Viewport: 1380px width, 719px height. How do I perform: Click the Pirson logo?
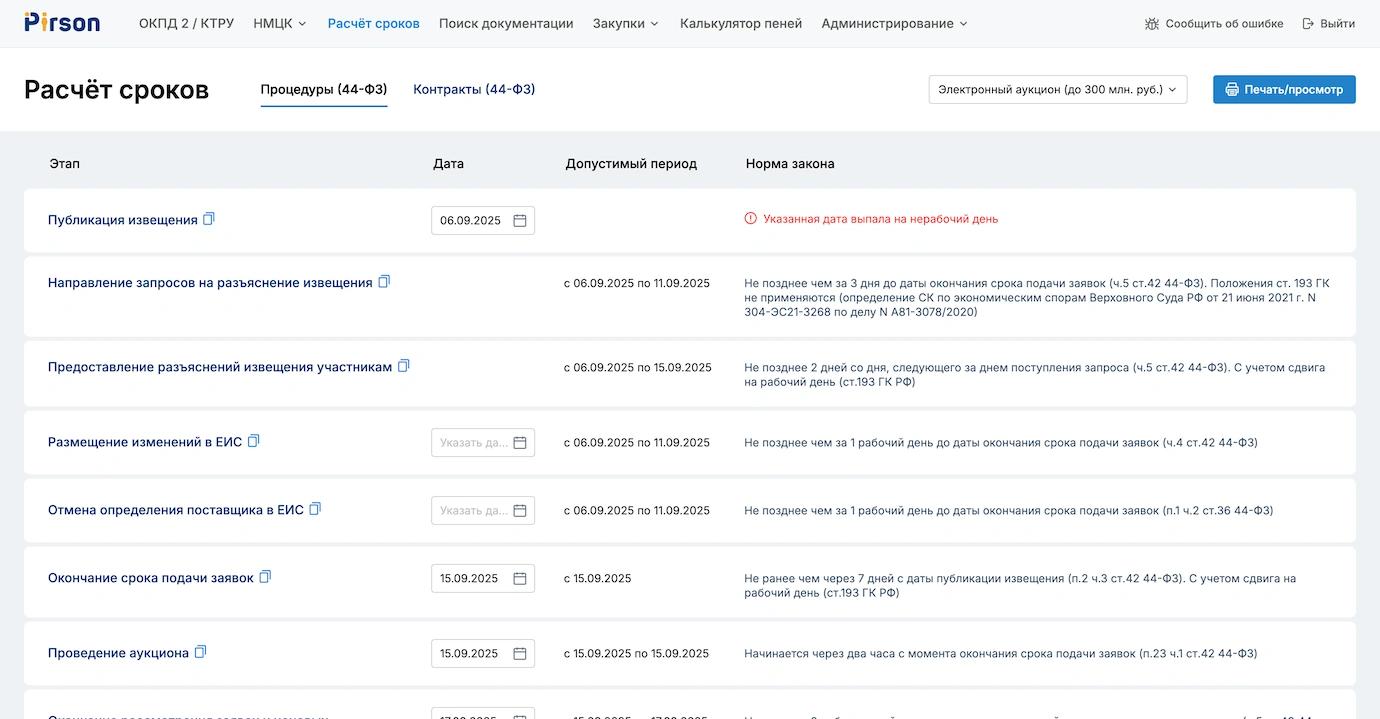(x=62, y=23)
